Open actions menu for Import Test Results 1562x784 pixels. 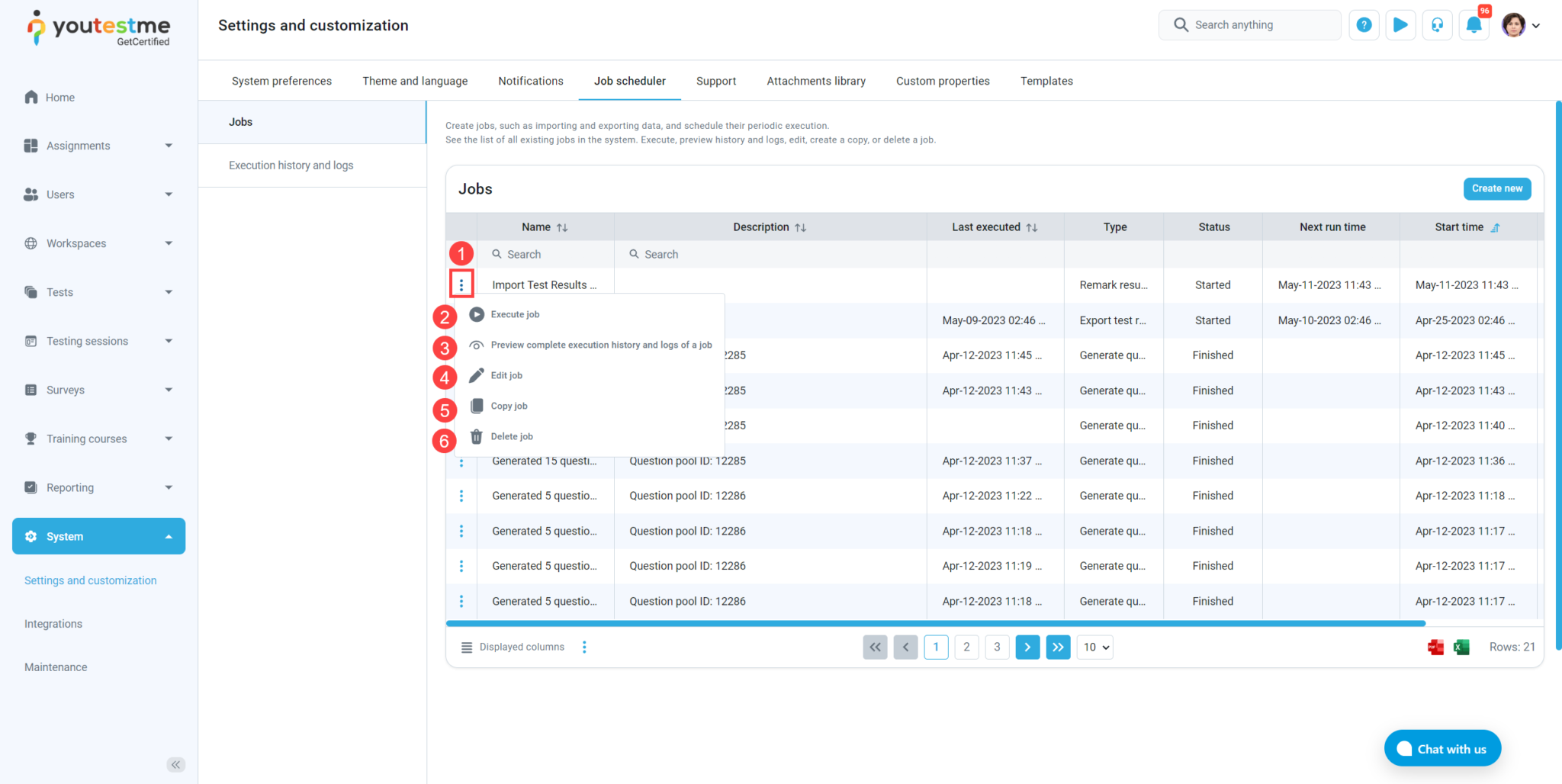point(461,284)
